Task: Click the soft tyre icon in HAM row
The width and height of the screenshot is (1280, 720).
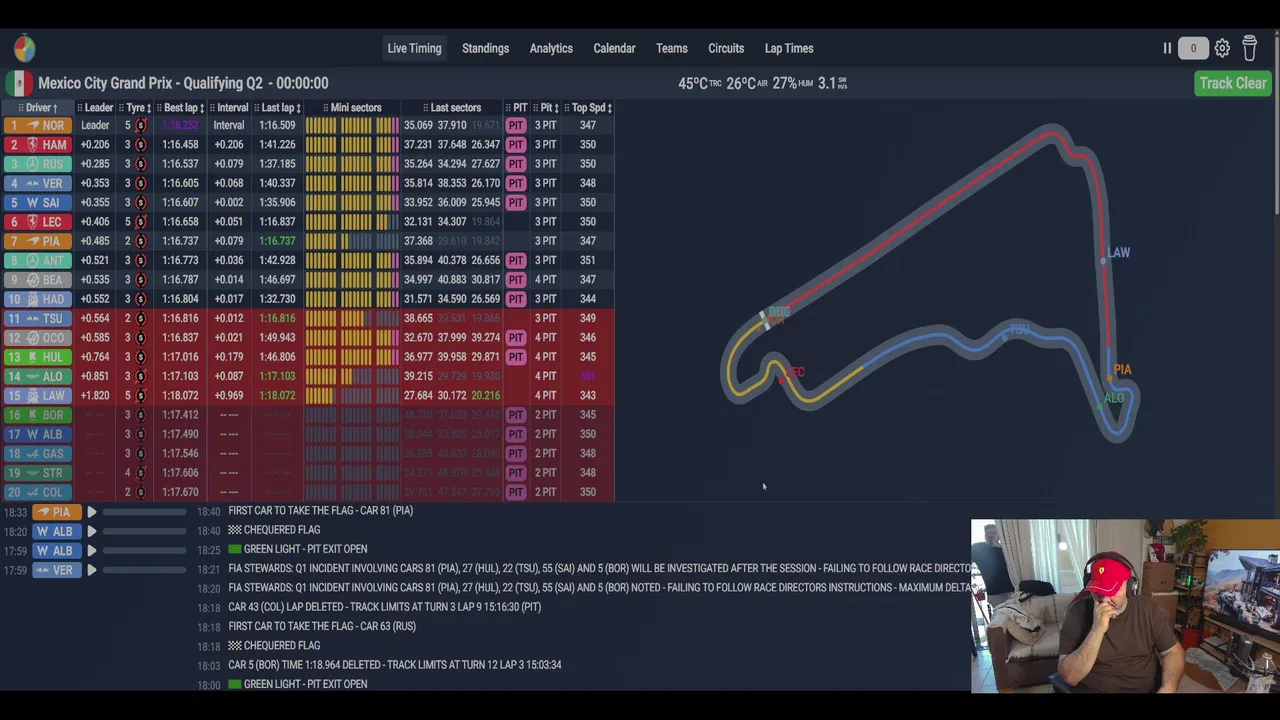Action: [141, 145]
